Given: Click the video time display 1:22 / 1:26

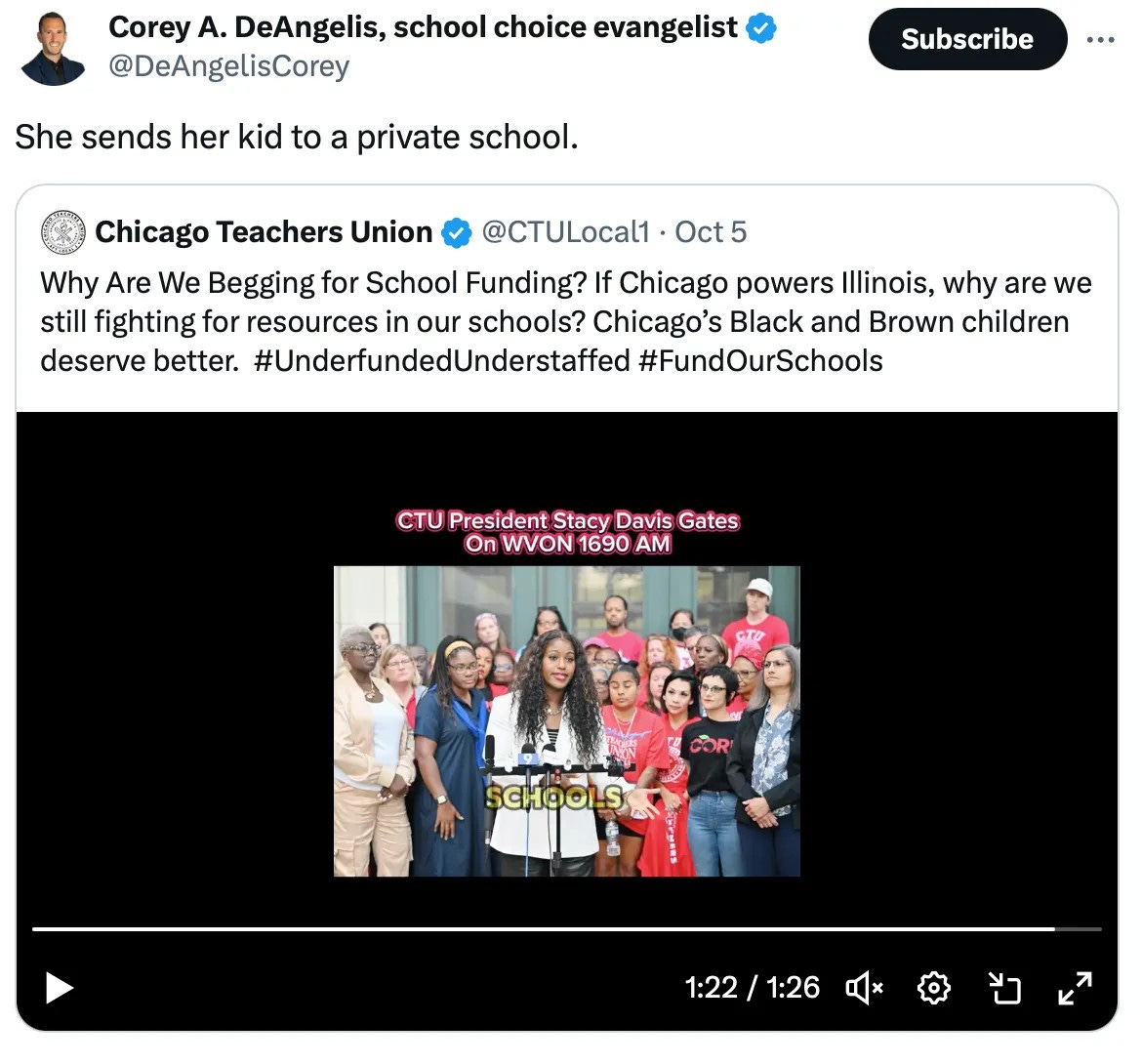Looking at the screenshot, I should click(752, 988).
